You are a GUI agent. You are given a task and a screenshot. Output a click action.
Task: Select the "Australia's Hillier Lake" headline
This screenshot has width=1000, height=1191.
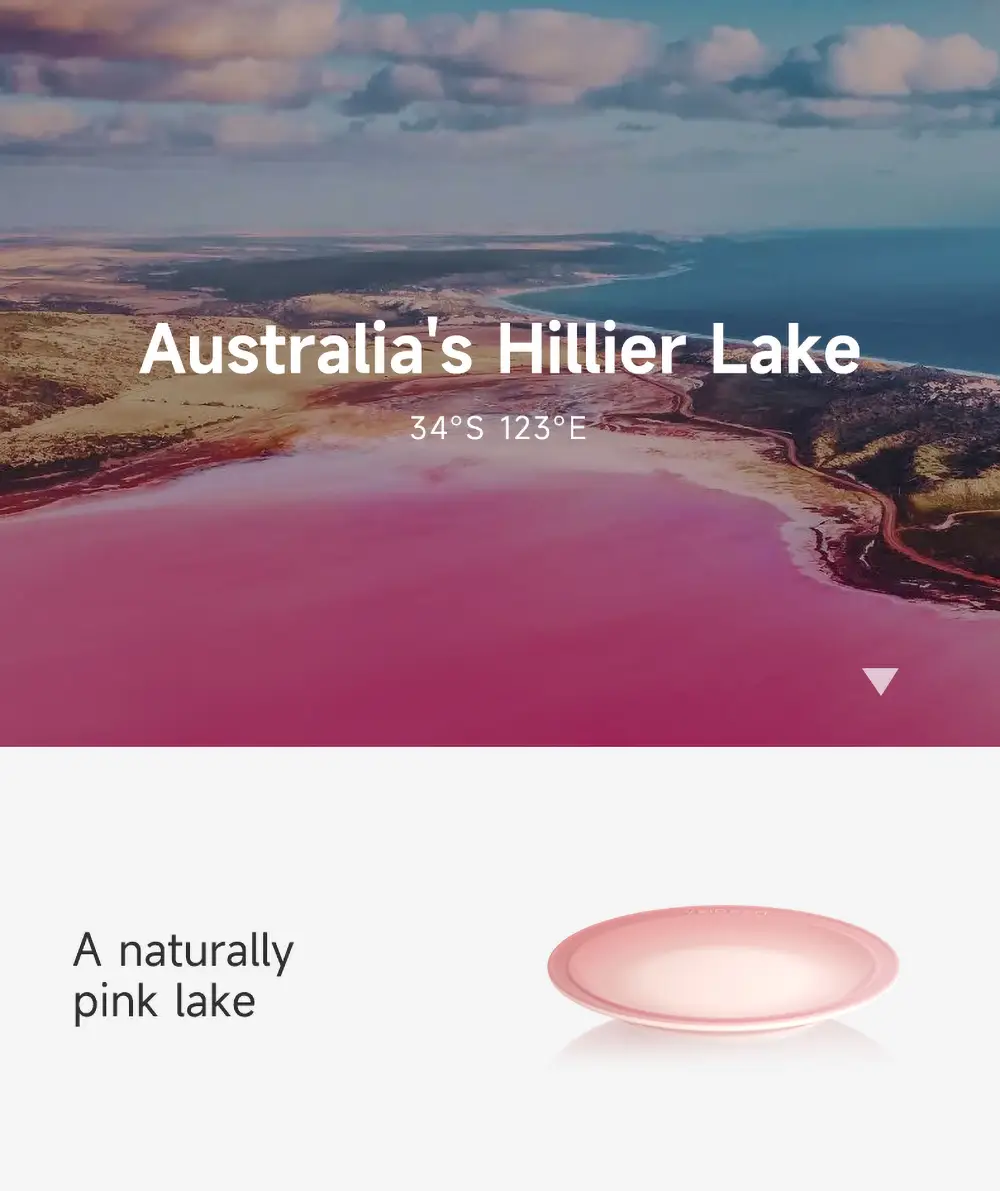click(x=500, y=349)
